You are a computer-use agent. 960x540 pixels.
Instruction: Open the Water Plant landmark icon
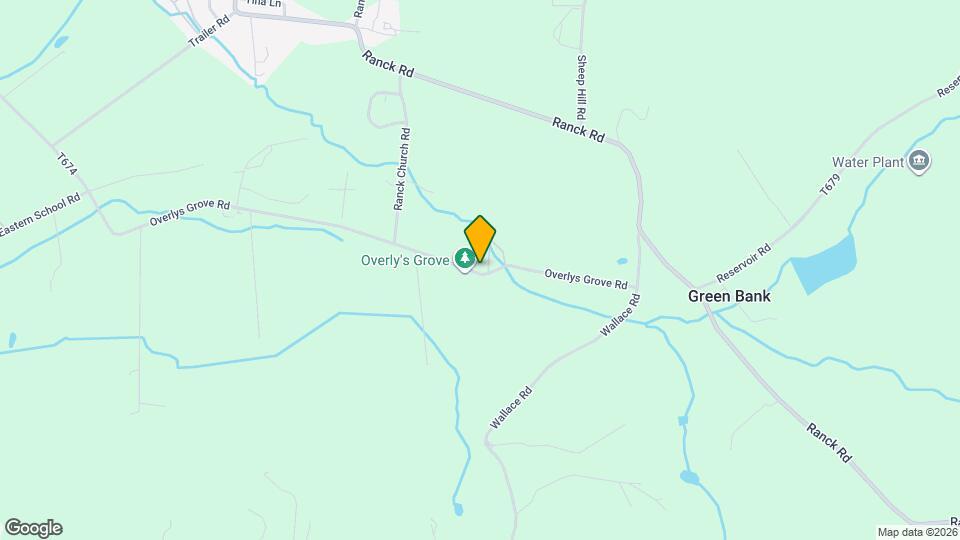918,162
